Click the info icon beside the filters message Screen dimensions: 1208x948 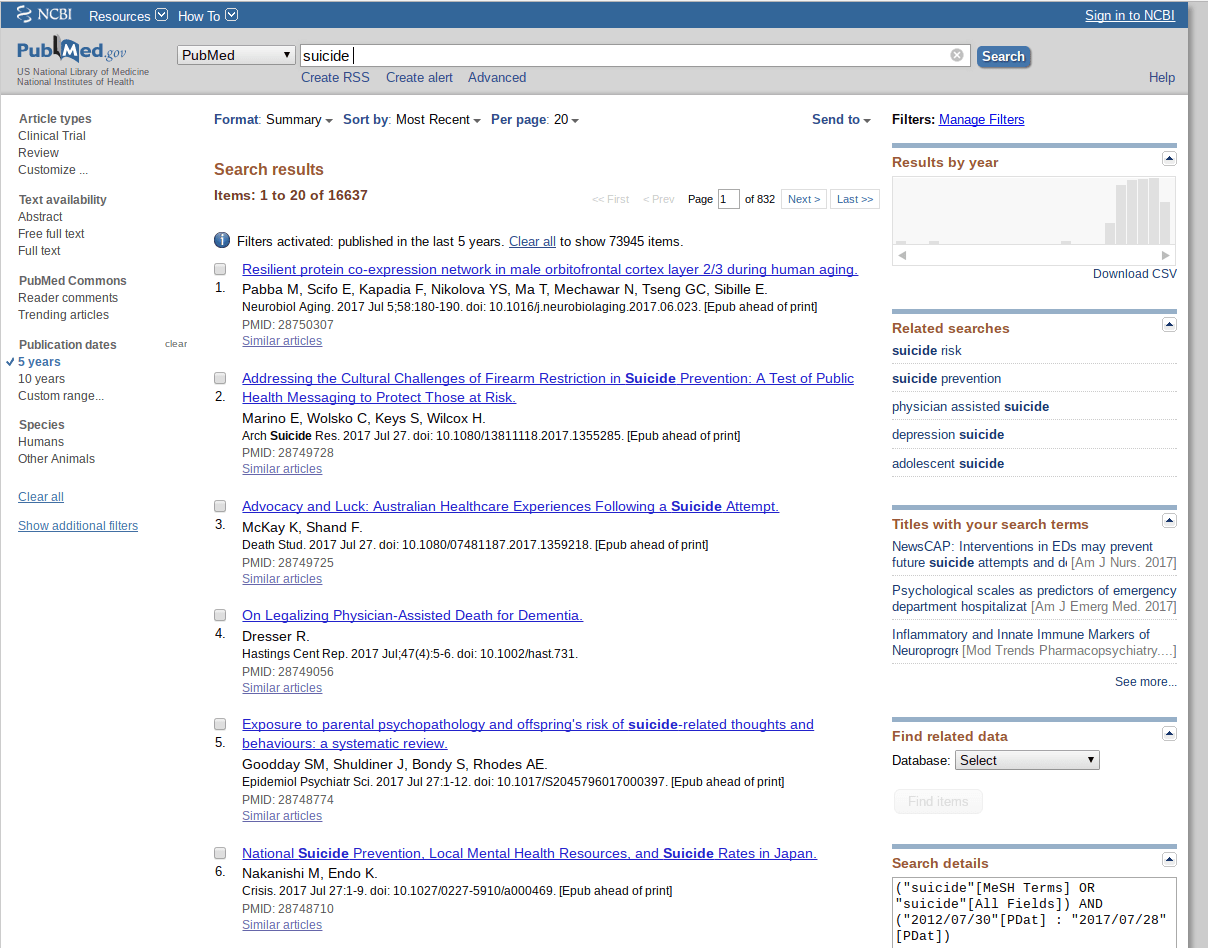pos(221,240)
